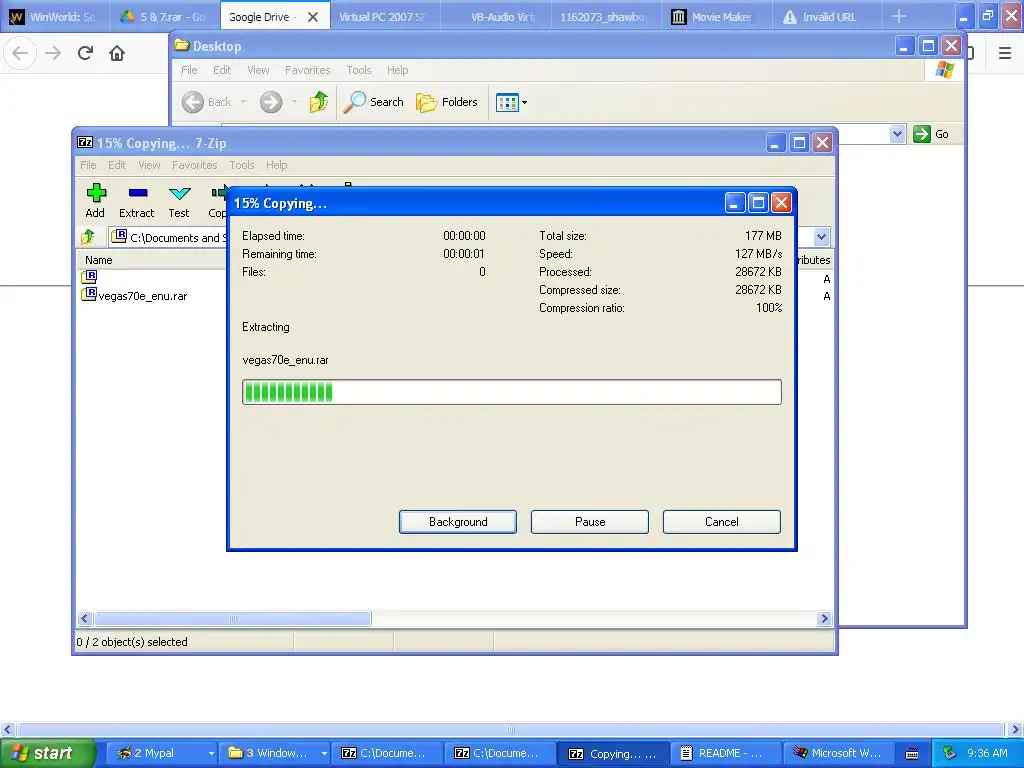Expand Back history dropdown in Desktop window
Image resolution: width=1024 pixels, height=768 pixels.
tap(244, 102)
